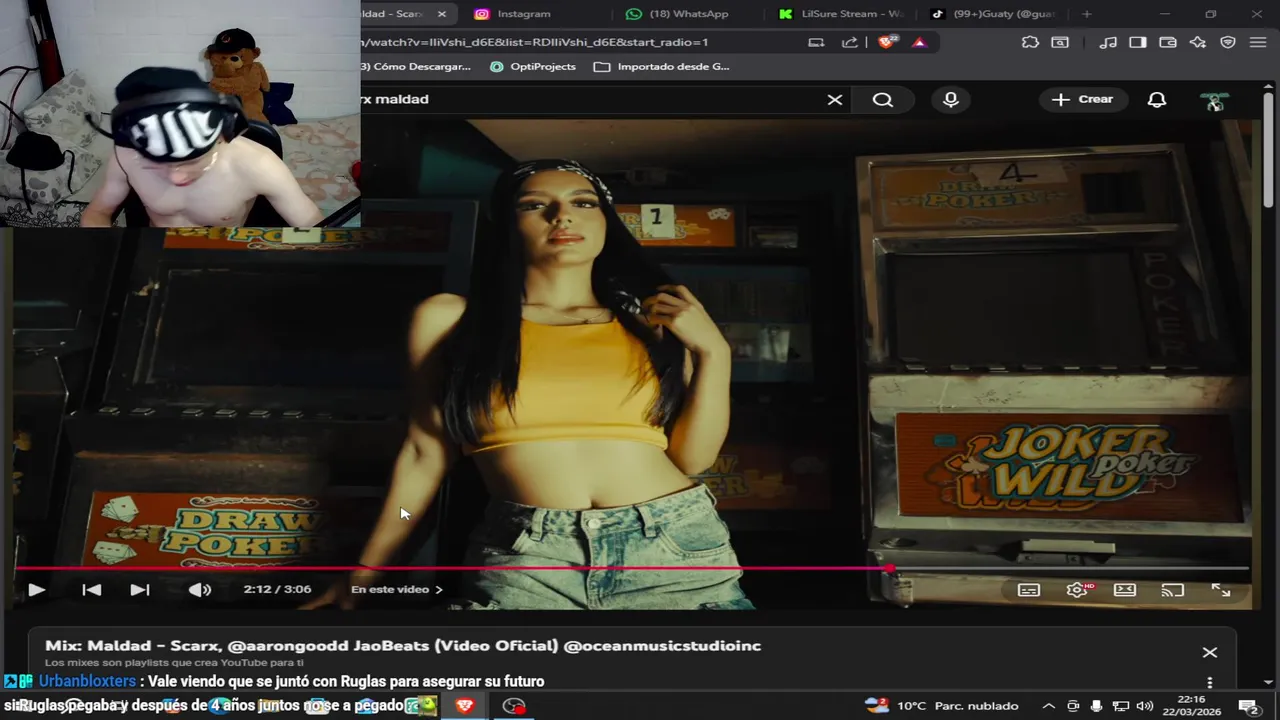
Task: Toggle subtitles with the captions icon
Action: click(x=1028, y=590)
